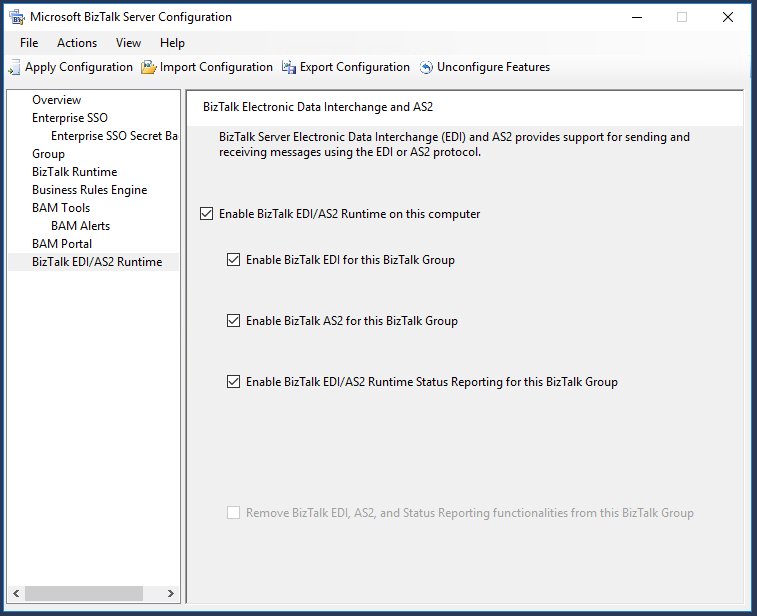Select Enterprise SSO Secret Backup node
The height and width of the screenshot is (616, 757).
pyautogui.click(x=114, y=136)
